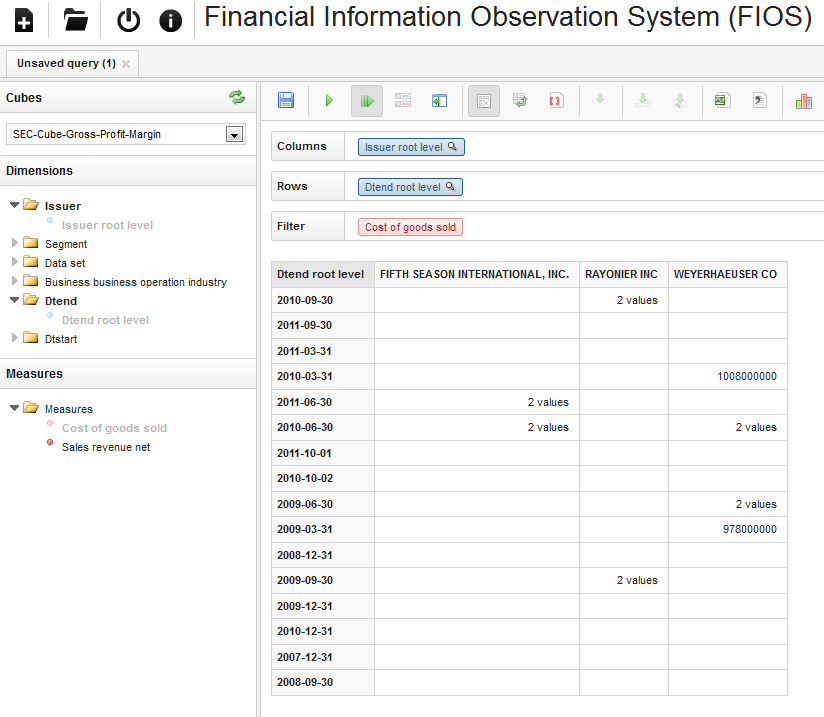Click the Issuer root level column chip
Viewport: 824px width, 717px height.
tap(411, 147)
